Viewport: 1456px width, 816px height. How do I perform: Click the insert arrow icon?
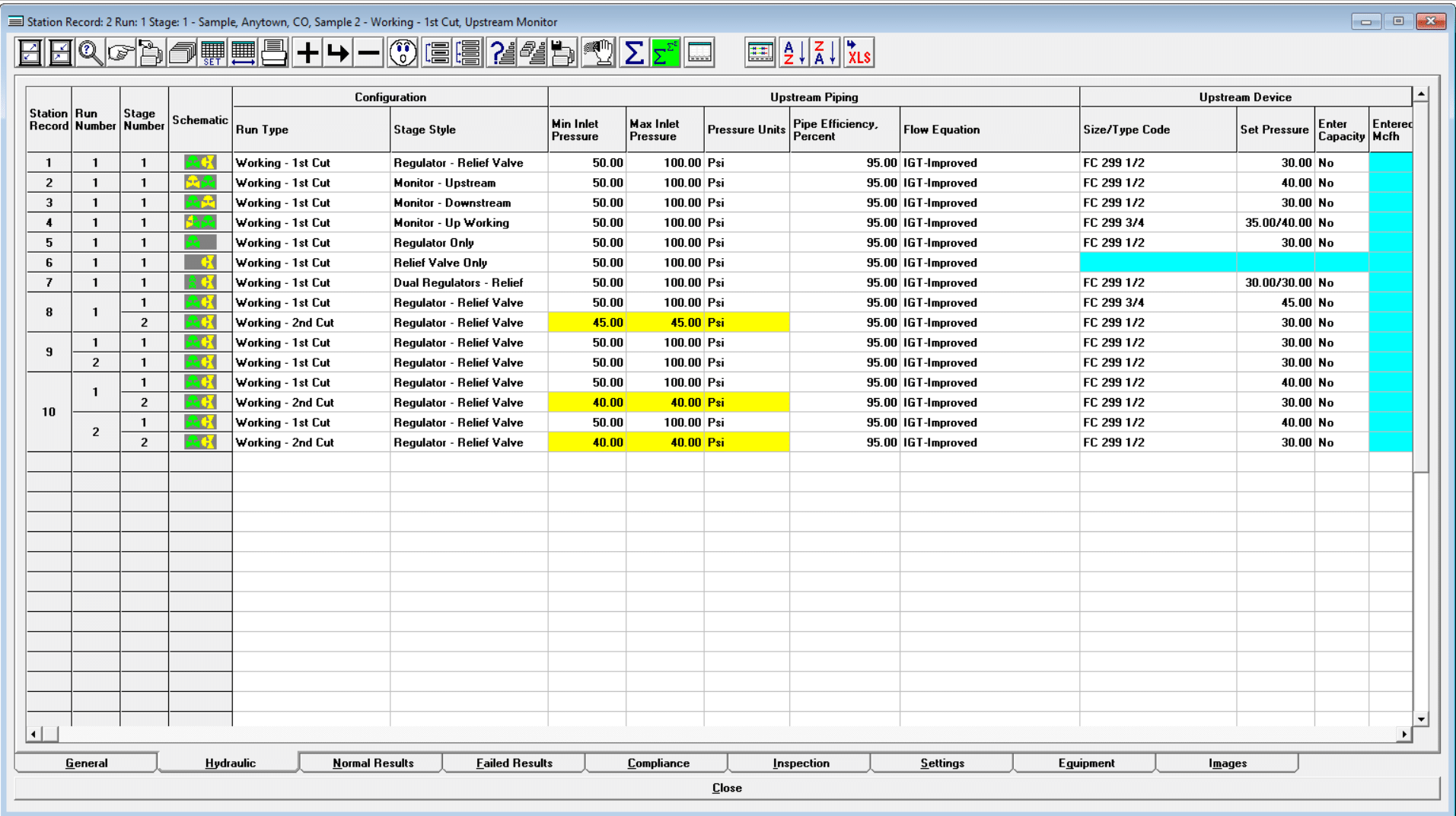[338, 53]
